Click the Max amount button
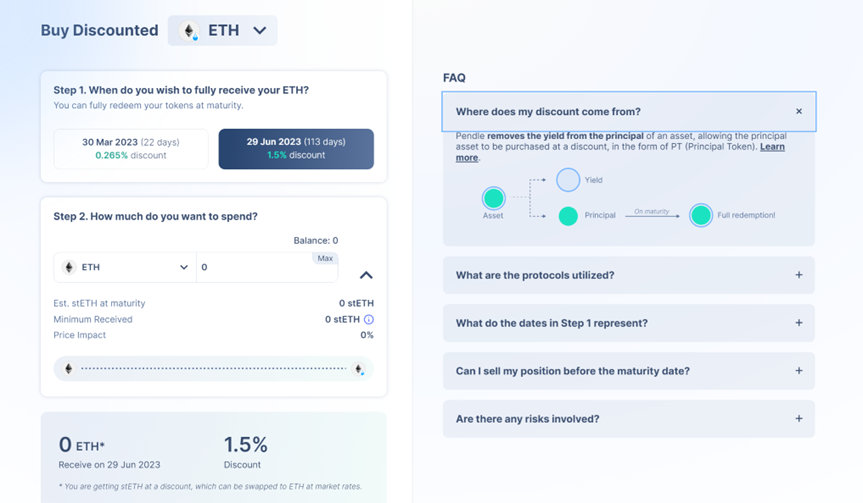The height and width of the screenshot is (503, 863). point(325,258)
